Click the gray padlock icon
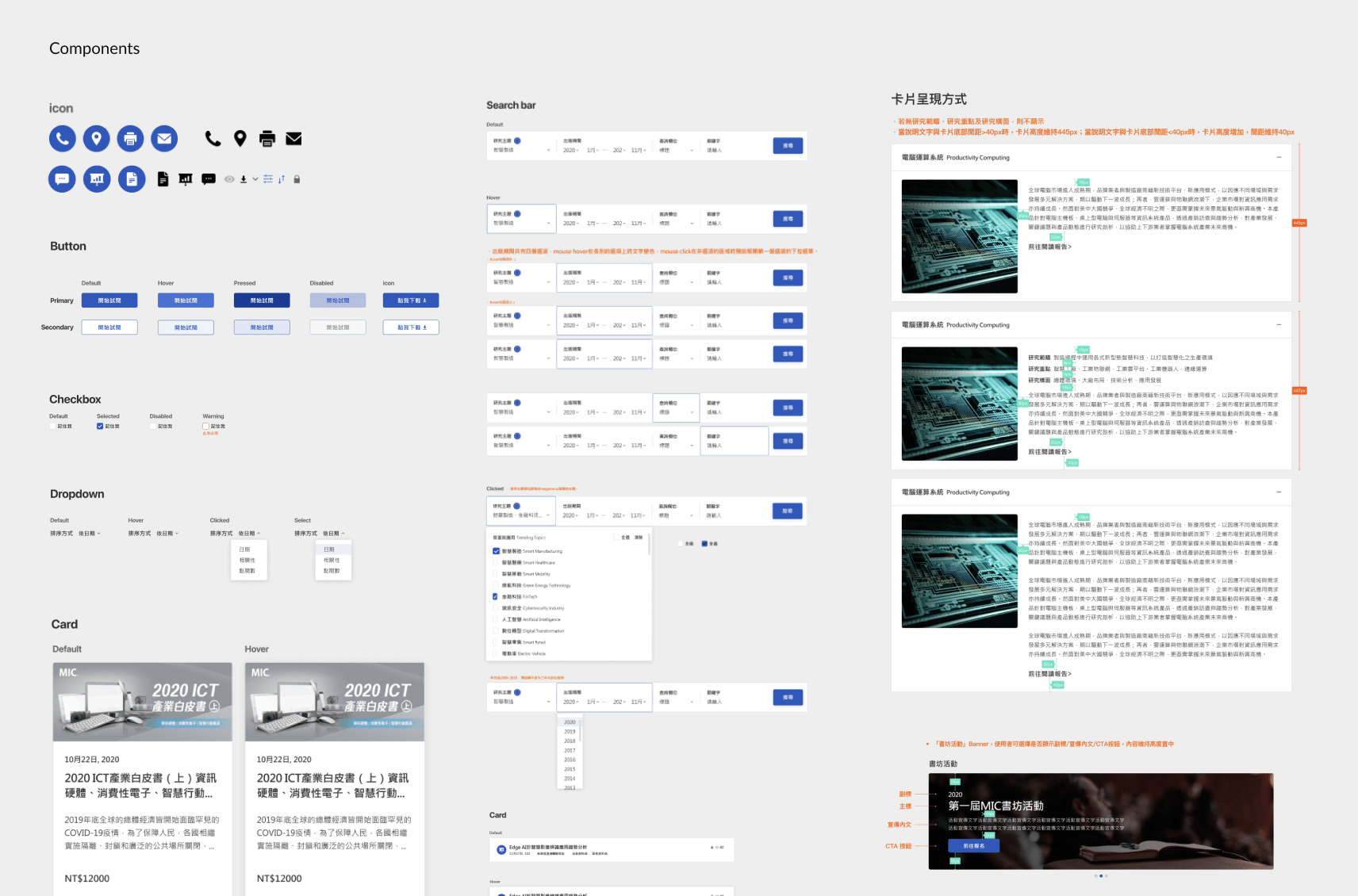The width and height of the screenshot is (1358, 896). click(x=297, y=179)
